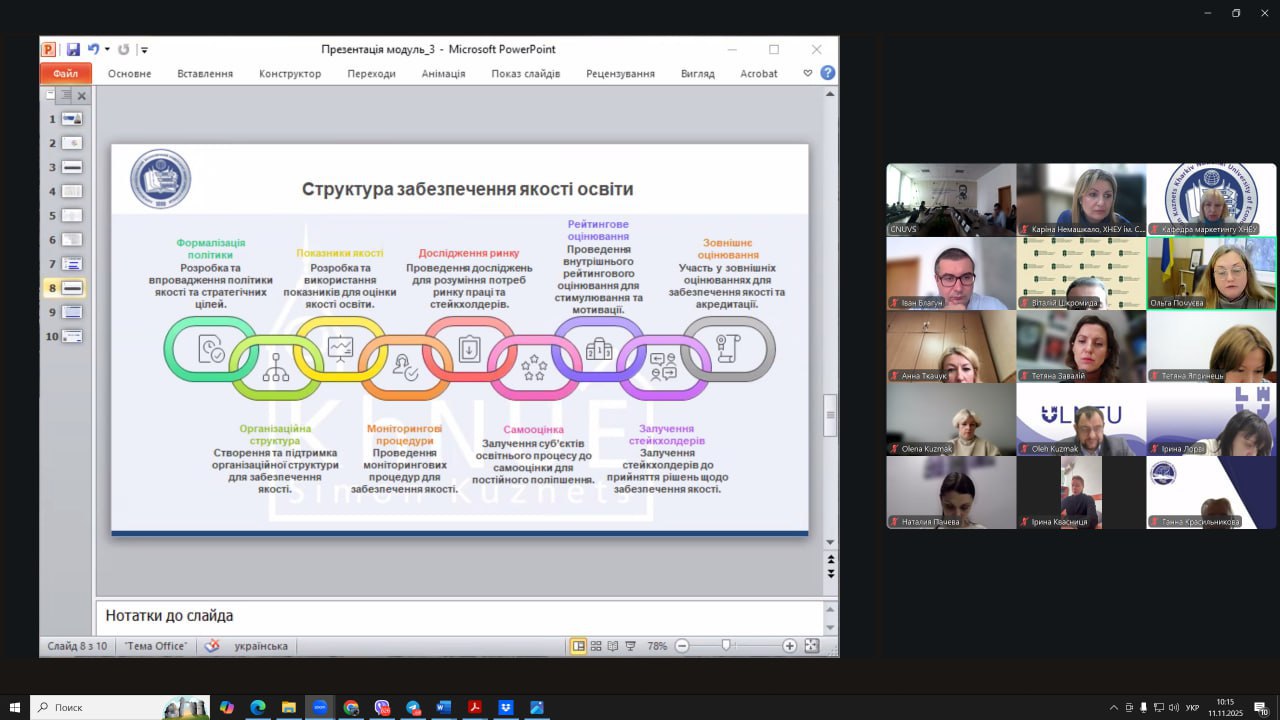Click the spell check icon in status bar
Screen dimensions: 1280x720
click(x=211, y=646)
